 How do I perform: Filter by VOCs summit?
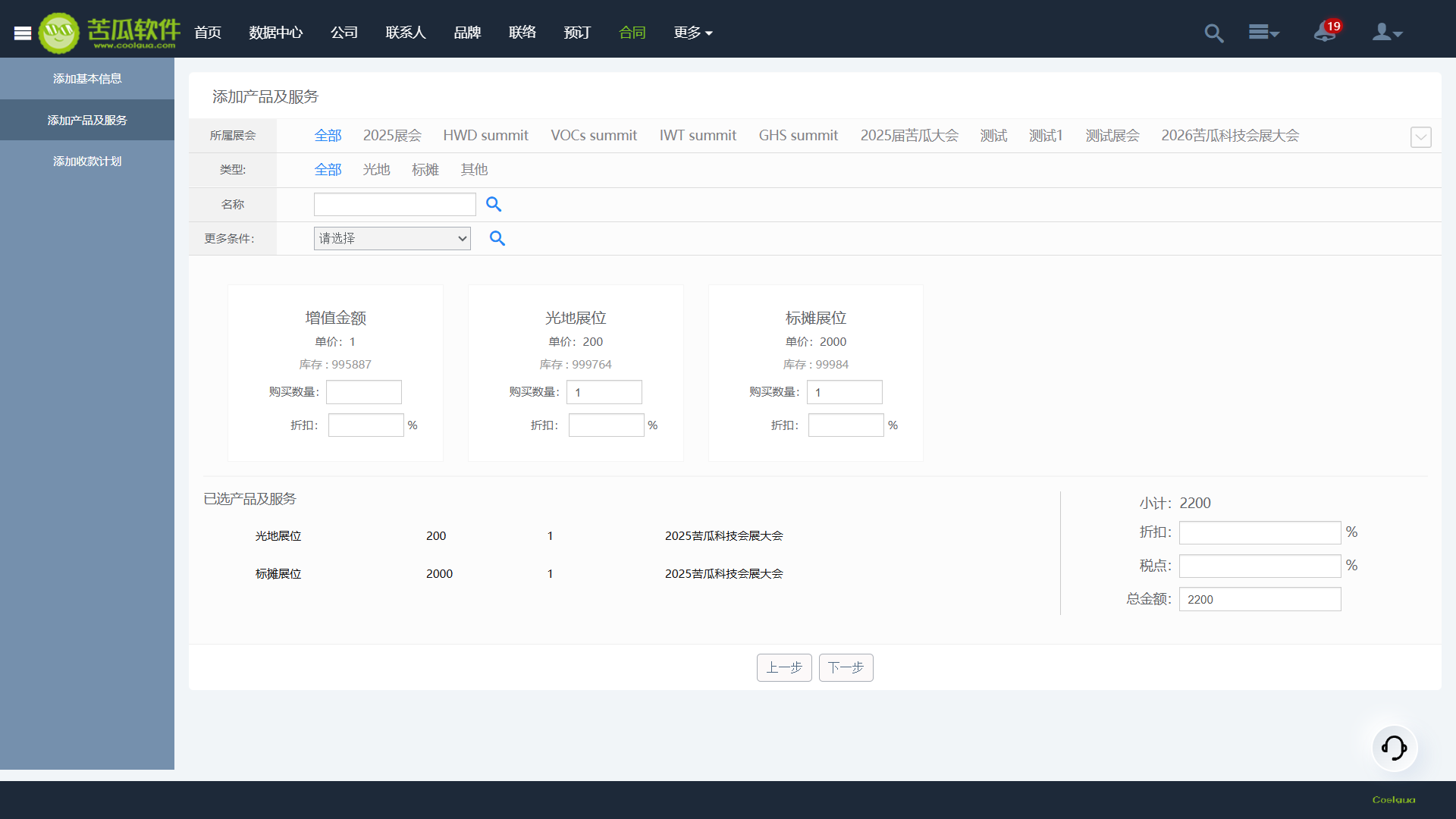594,136
